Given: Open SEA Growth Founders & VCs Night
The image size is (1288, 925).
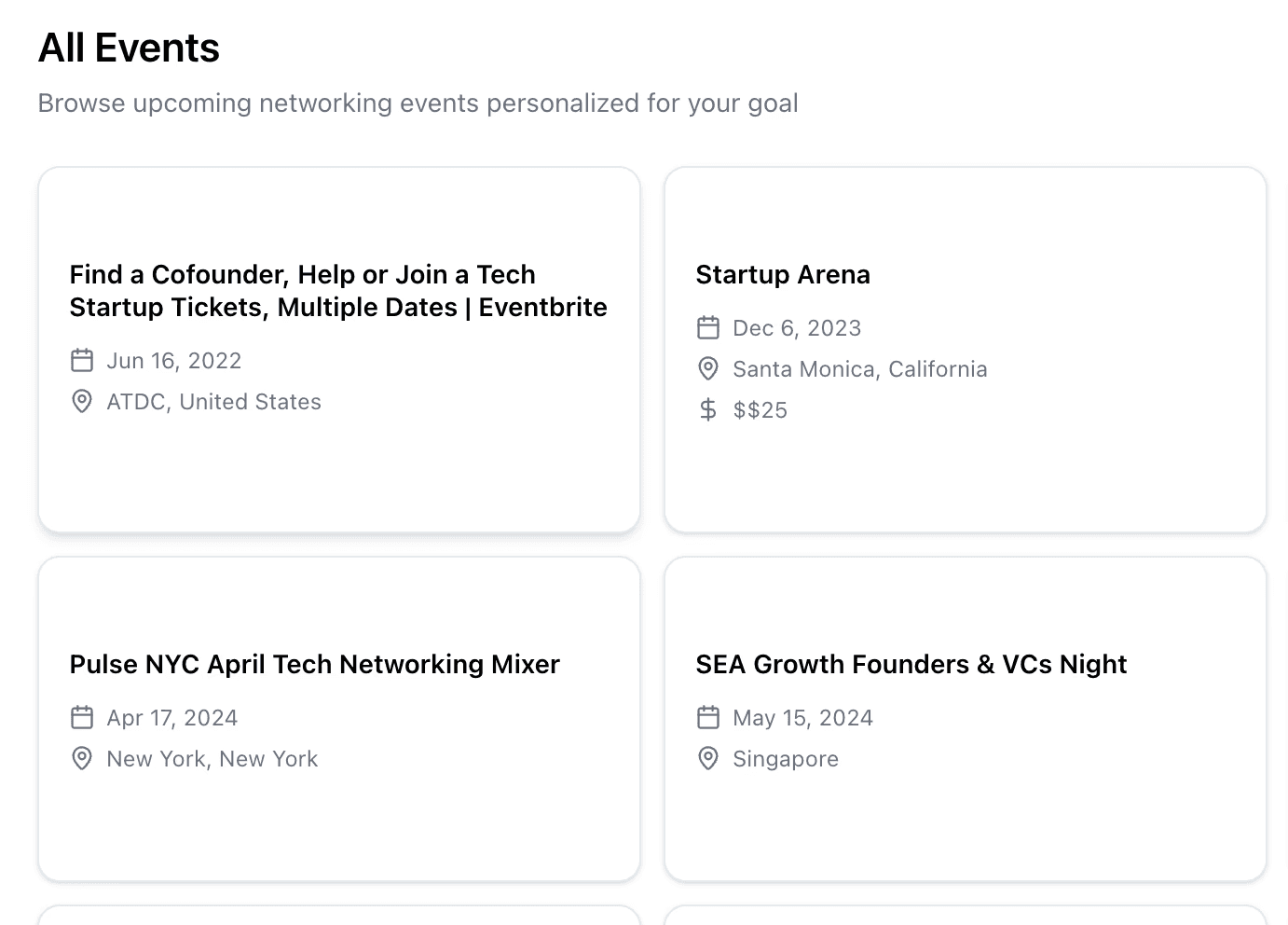Looking at the screenshot, I should (911, 665).
